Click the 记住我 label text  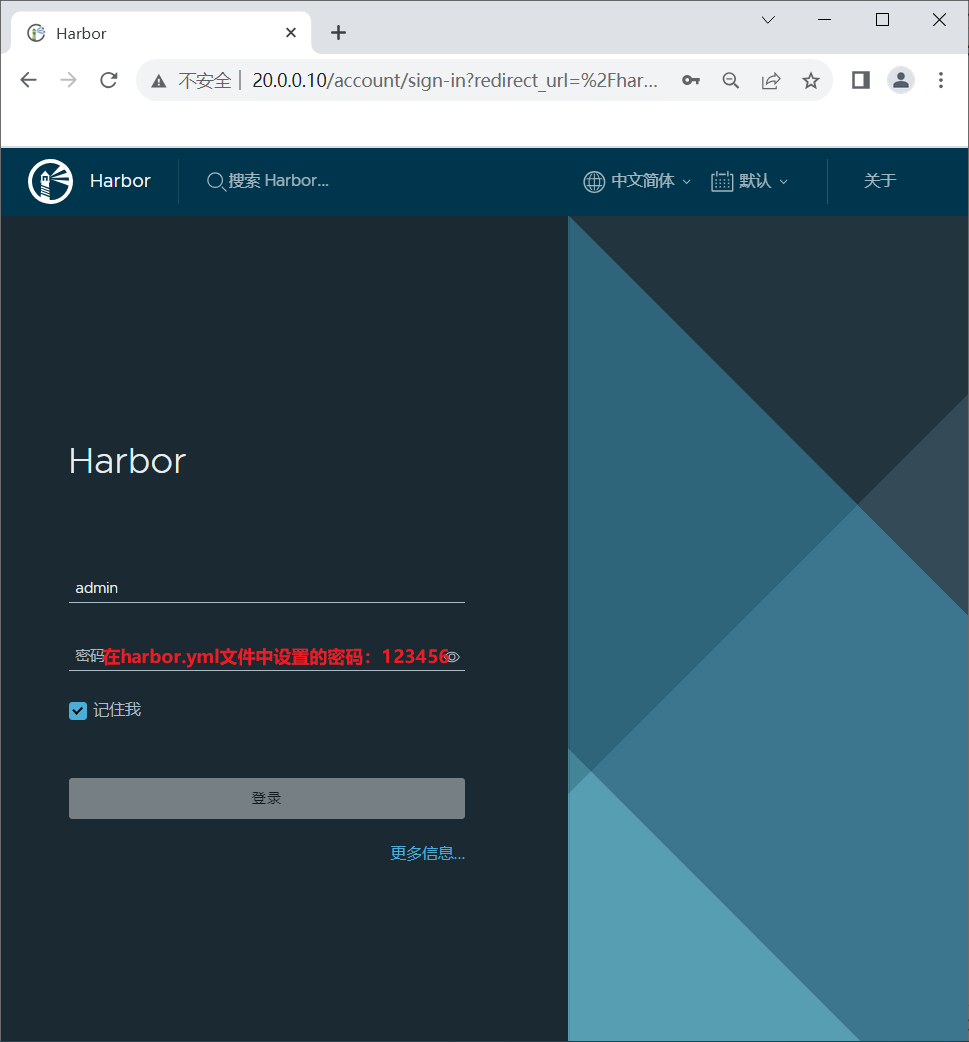click(117, 710)
